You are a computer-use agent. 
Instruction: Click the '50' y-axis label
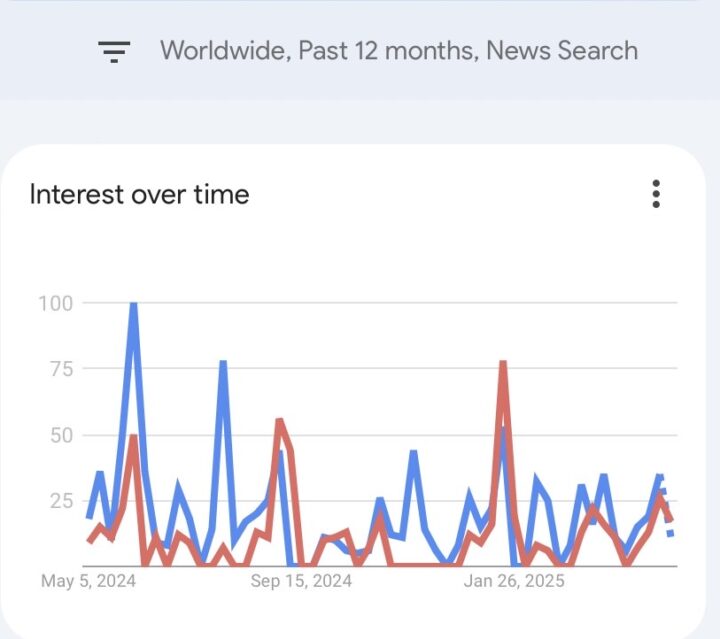pyautogui.click(x=63, y=434)
